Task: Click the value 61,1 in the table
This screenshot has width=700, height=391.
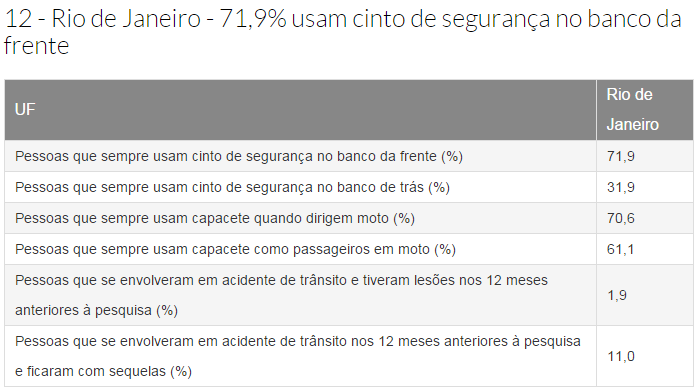Action: coord(620,249)
